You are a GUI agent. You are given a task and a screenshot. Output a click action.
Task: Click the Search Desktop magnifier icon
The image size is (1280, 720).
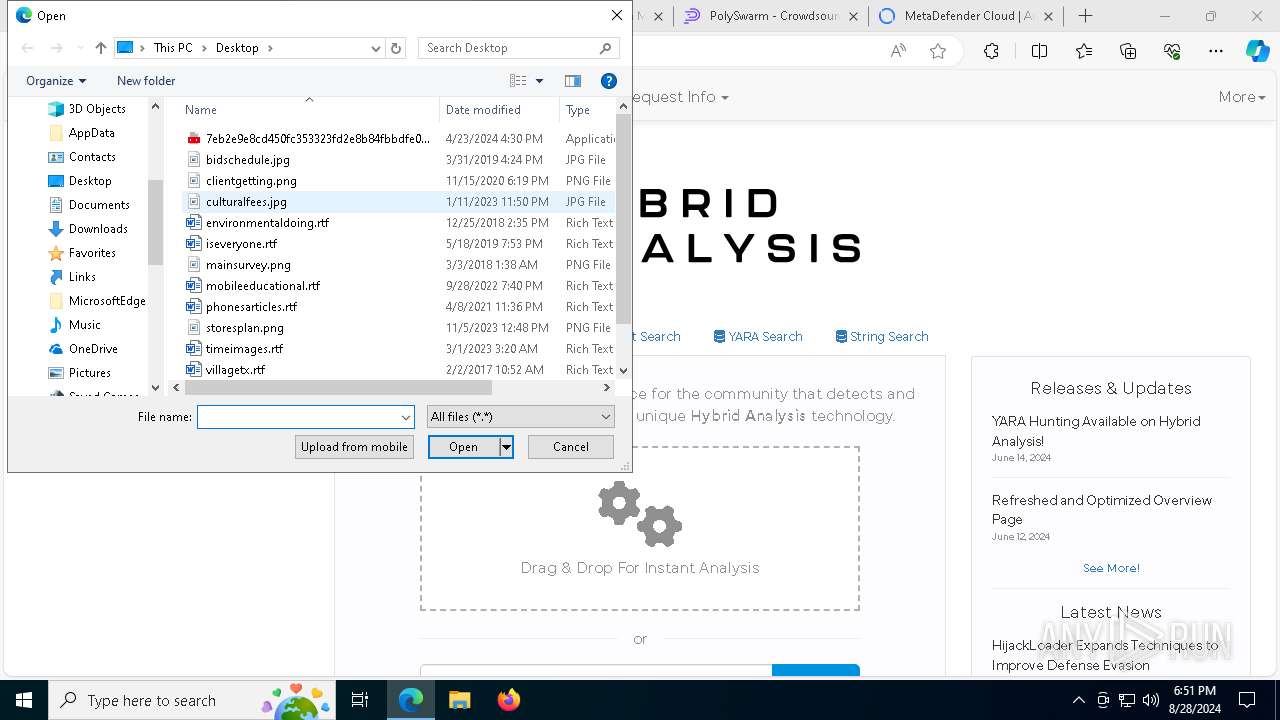[605, 48]
